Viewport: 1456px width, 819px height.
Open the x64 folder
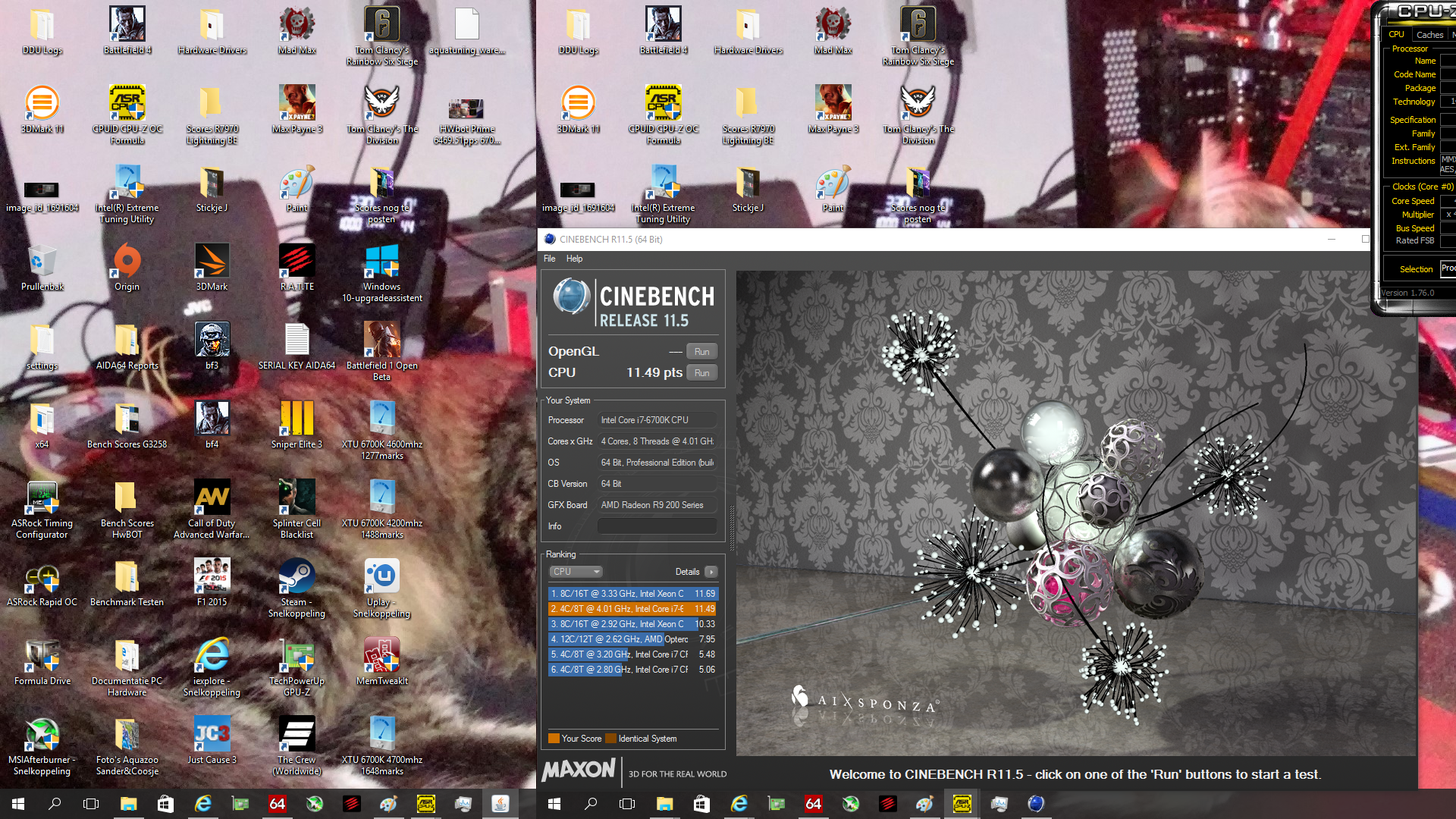coord(42,425)
